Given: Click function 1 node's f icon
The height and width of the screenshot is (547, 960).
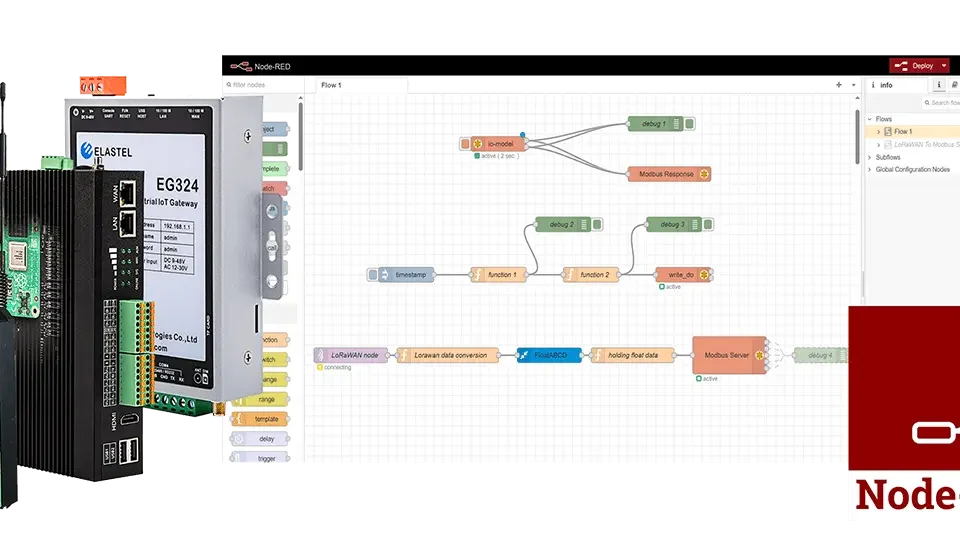Looking at the screenshot, I should [x=477, y=275].
